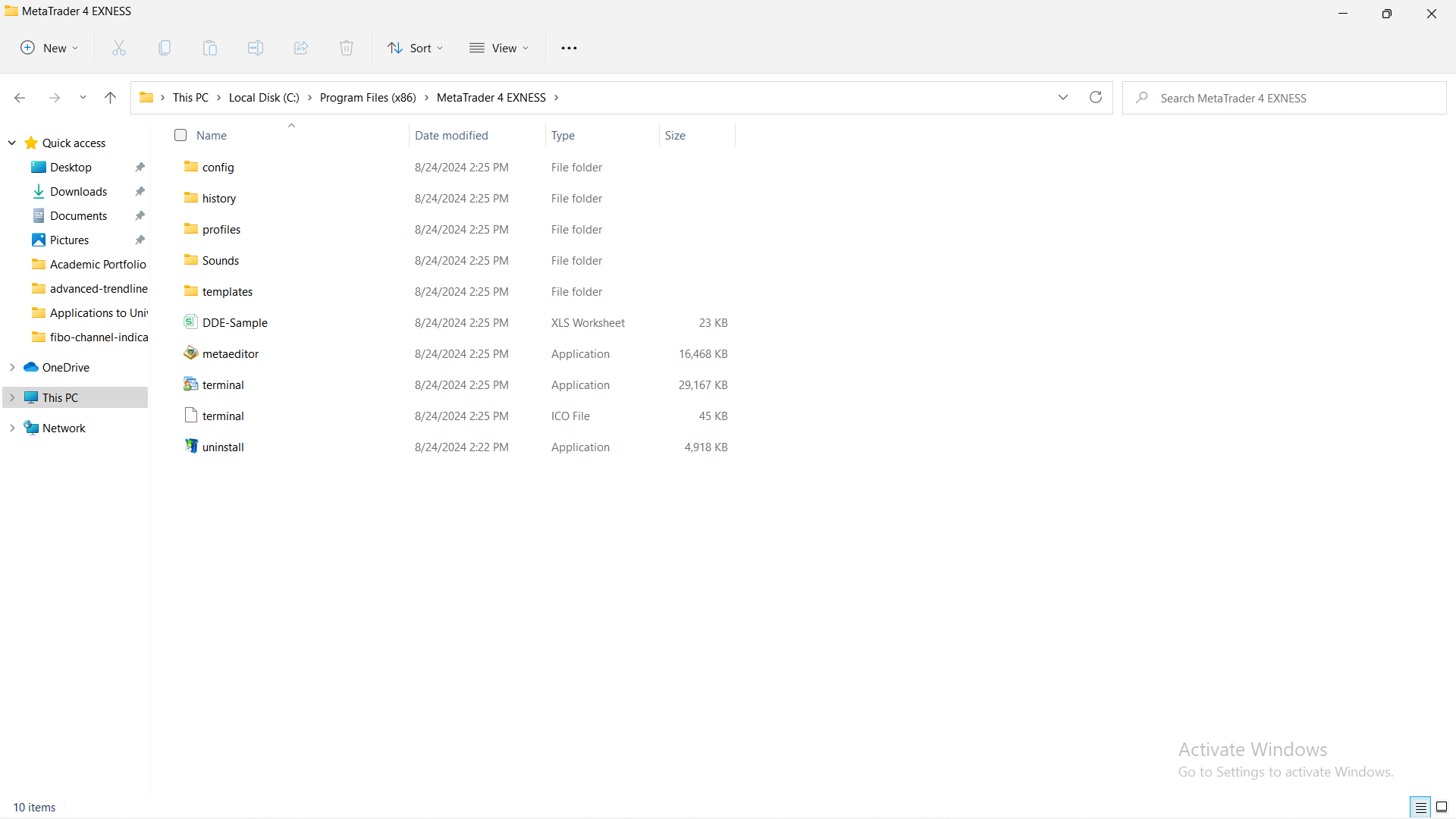
Task: Open fibo-channel-indica folder in sidebar
Action: [89, 337]
